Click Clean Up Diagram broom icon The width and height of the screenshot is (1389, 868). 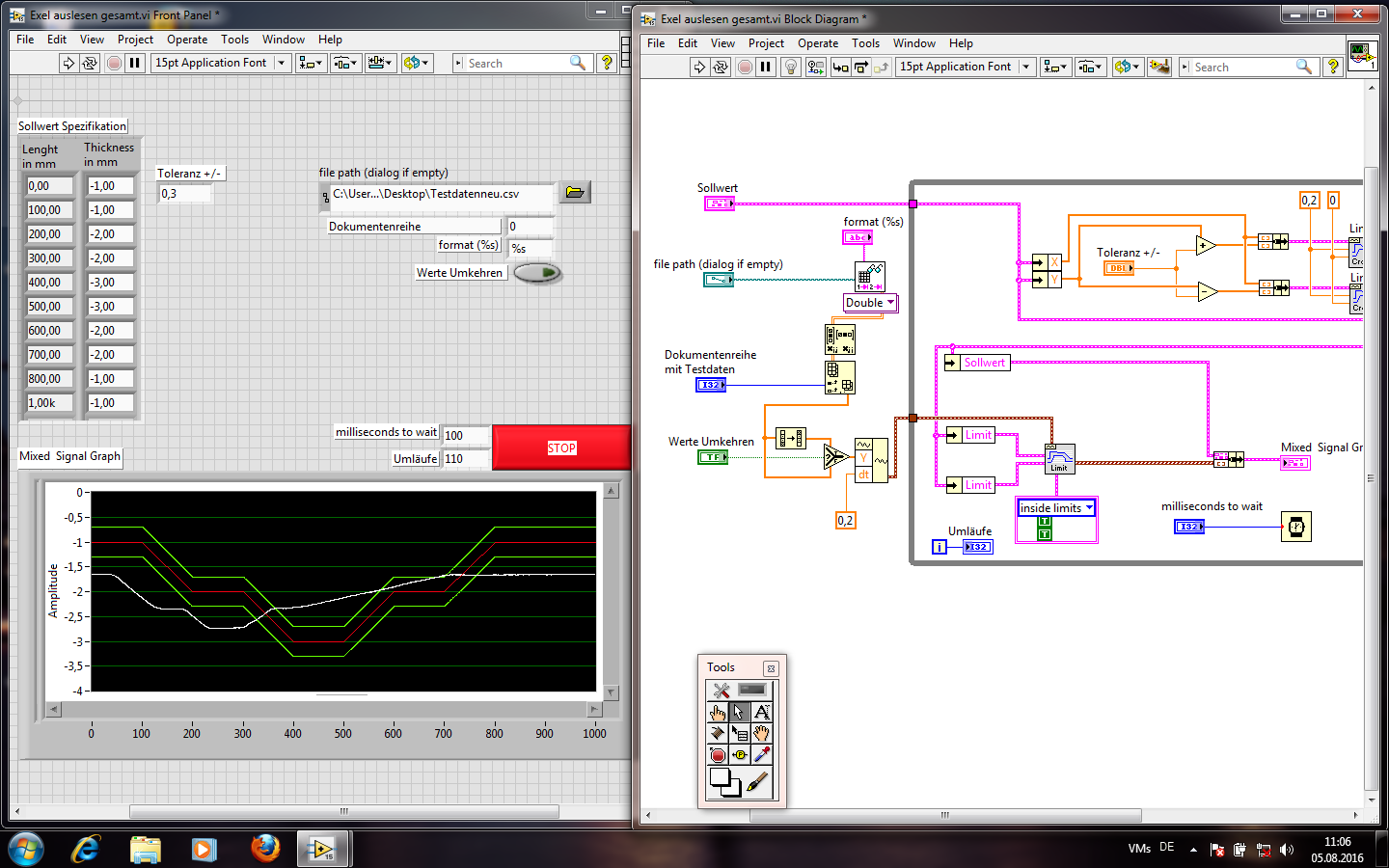(x=1159, y=67)
